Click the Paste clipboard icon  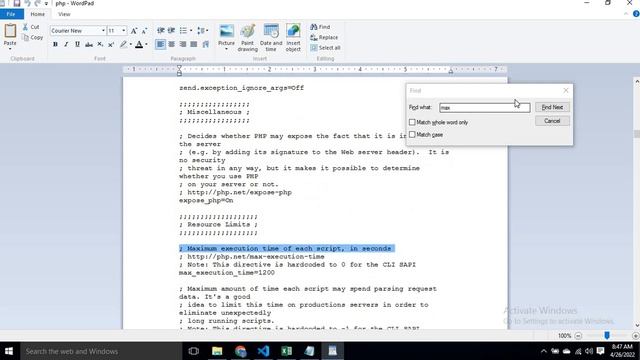10,31
